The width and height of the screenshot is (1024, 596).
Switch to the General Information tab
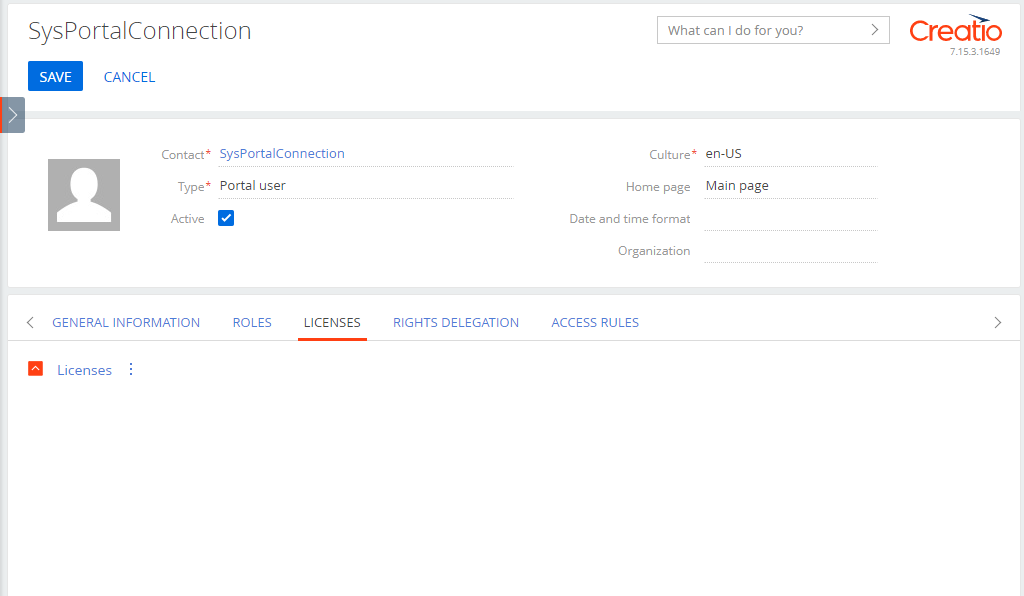coord(126,322)
